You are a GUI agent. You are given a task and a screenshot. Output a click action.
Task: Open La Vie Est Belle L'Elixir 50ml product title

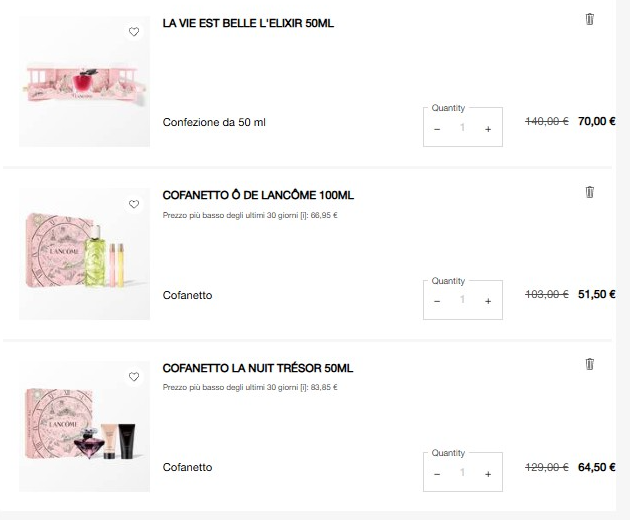248,23
